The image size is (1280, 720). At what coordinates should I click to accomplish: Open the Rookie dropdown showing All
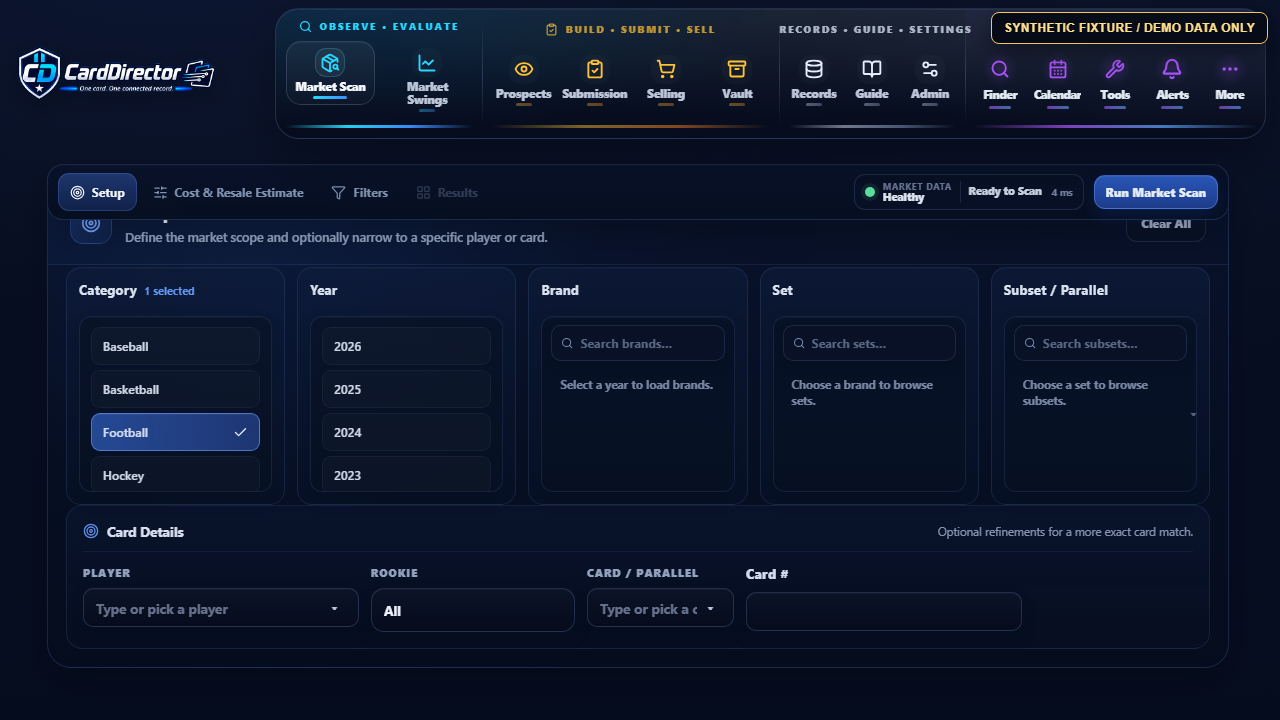click(x=473, y=610)
